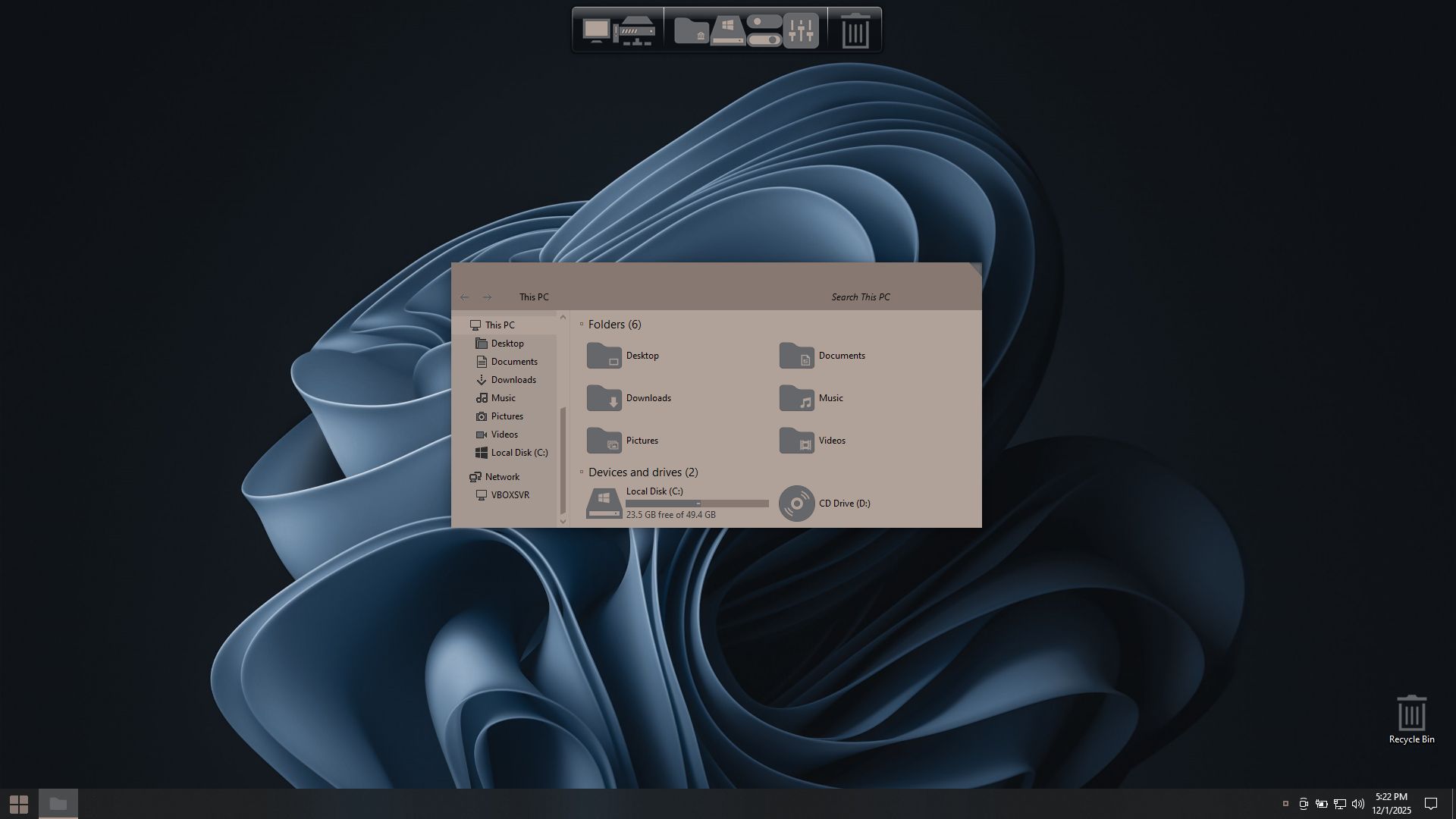This screenshot has width=1456, height=819.
Task: Select Local Disk (C:) in the sidebar
Action: click(x=519, y=453)
